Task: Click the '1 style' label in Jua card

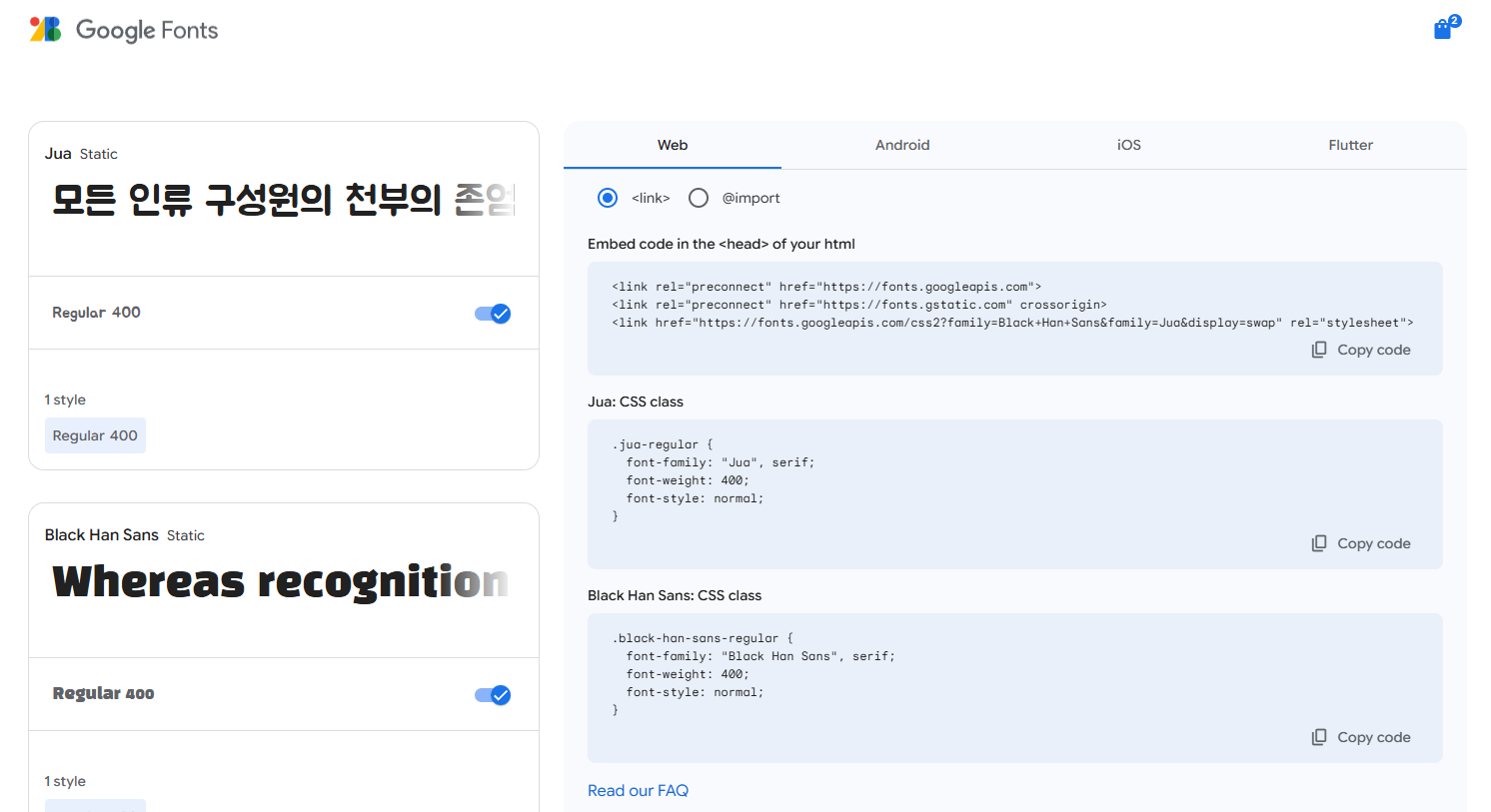Action: (65, 400)
